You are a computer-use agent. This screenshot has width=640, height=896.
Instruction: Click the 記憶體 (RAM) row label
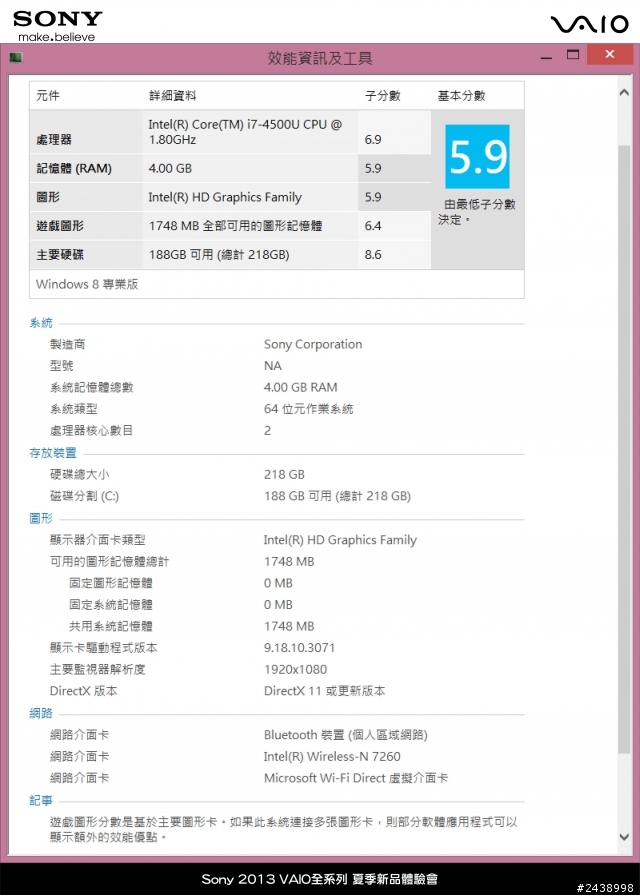(x=74, y=169)
